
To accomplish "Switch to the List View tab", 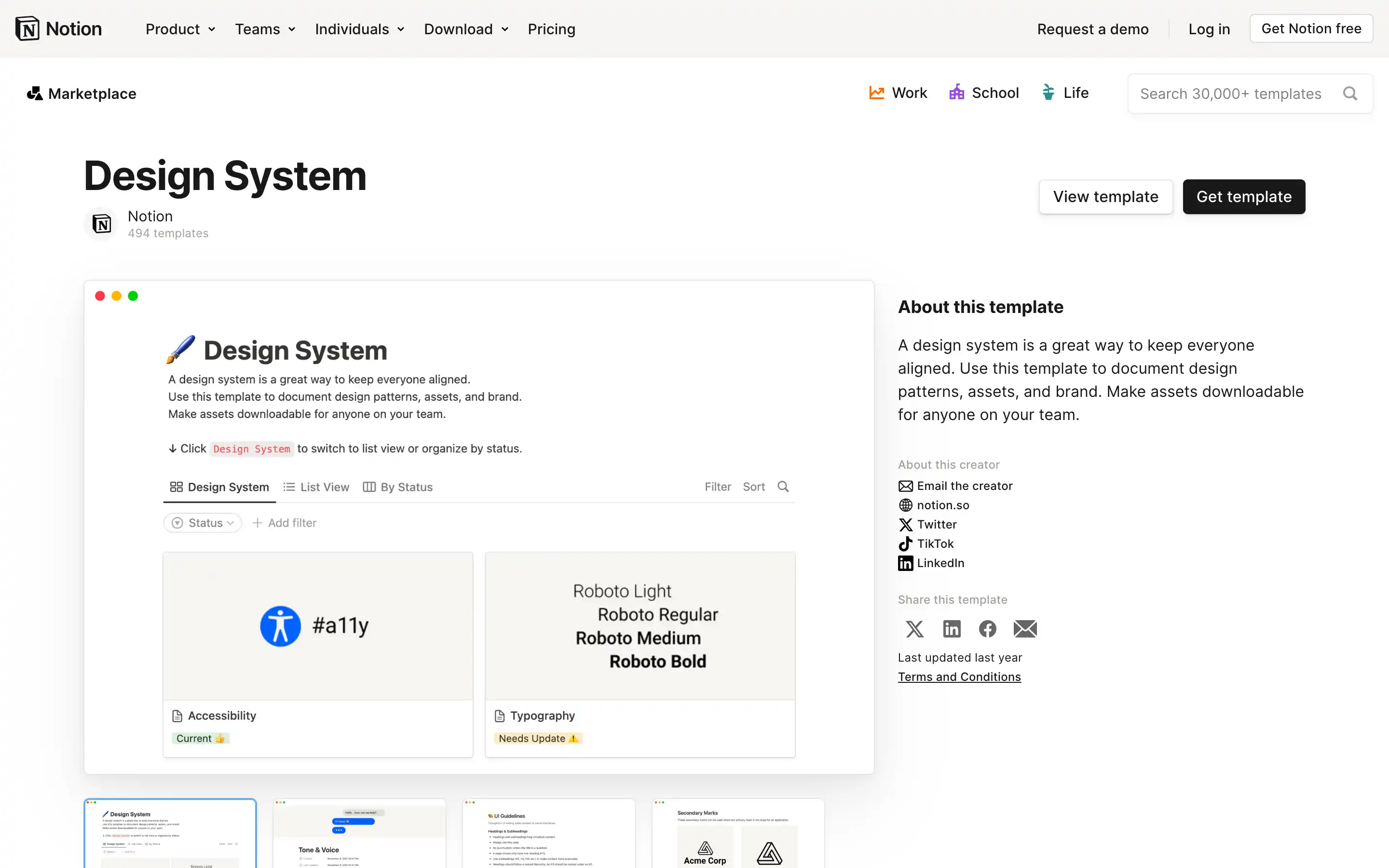I will point(316,487).
